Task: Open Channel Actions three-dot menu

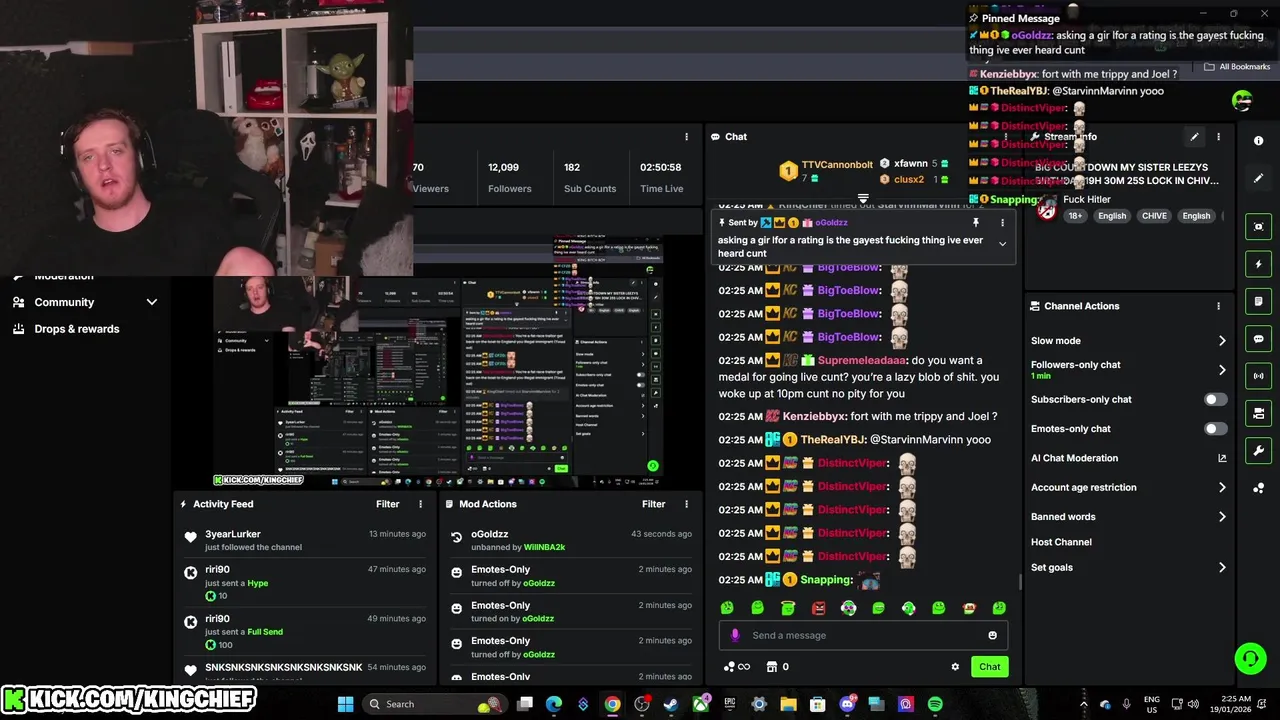Action: pyautogui.click(x=1218, y=306)
